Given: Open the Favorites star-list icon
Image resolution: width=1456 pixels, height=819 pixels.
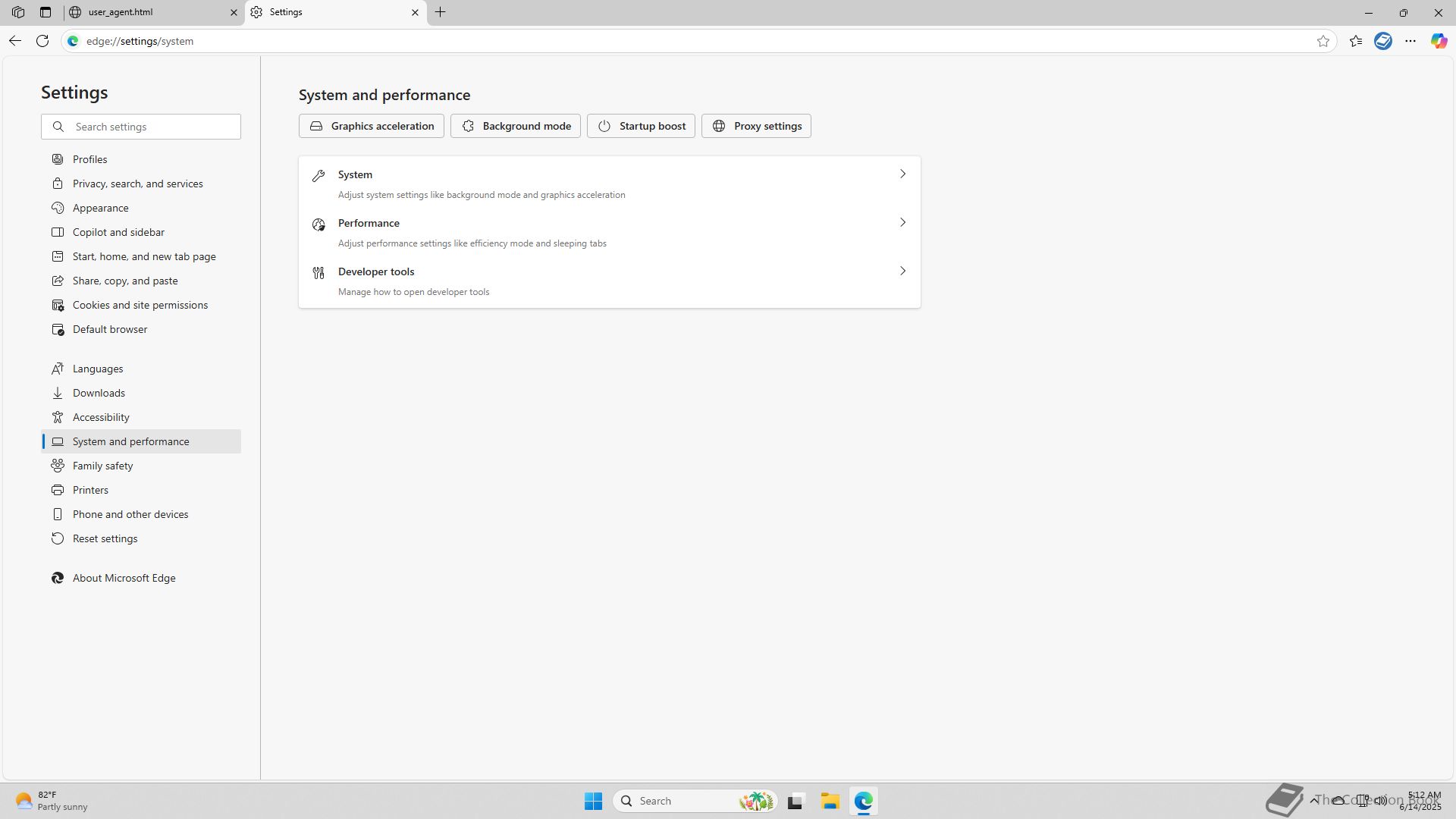Looking at the screenshot, I should click(1356, 41).
